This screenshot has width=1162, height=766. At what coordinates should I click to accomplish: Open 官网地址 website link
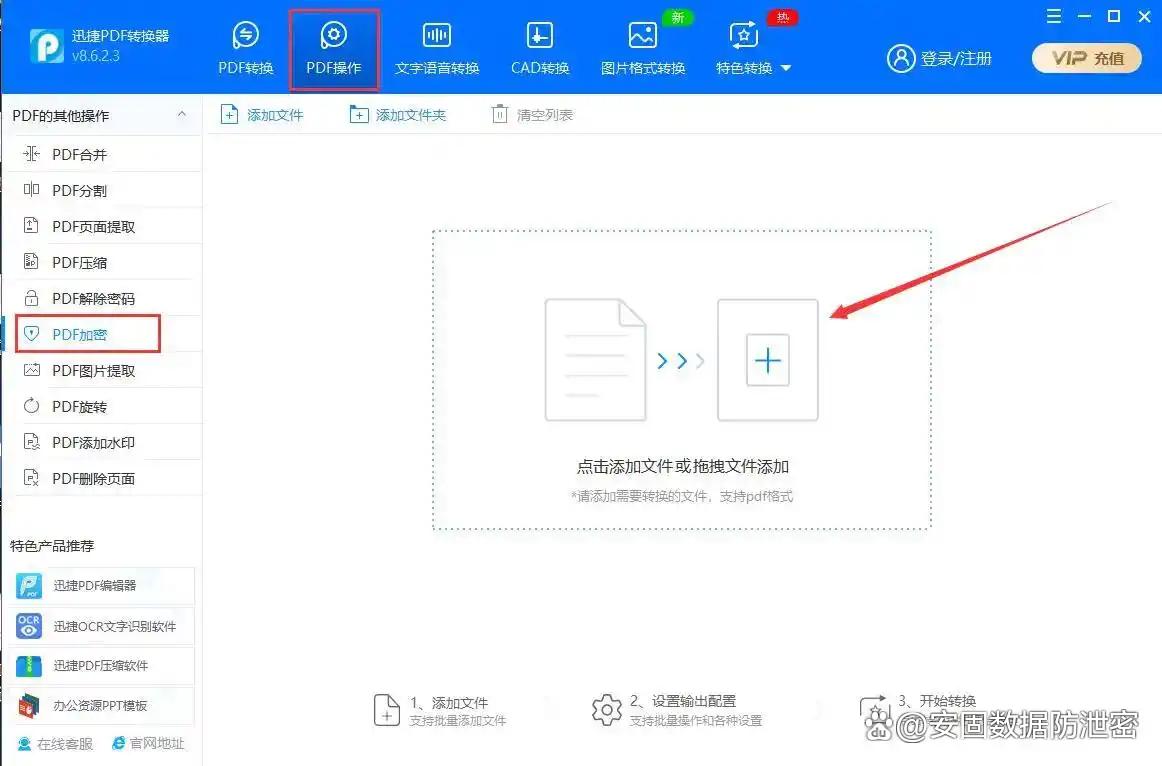click(147, 743)
